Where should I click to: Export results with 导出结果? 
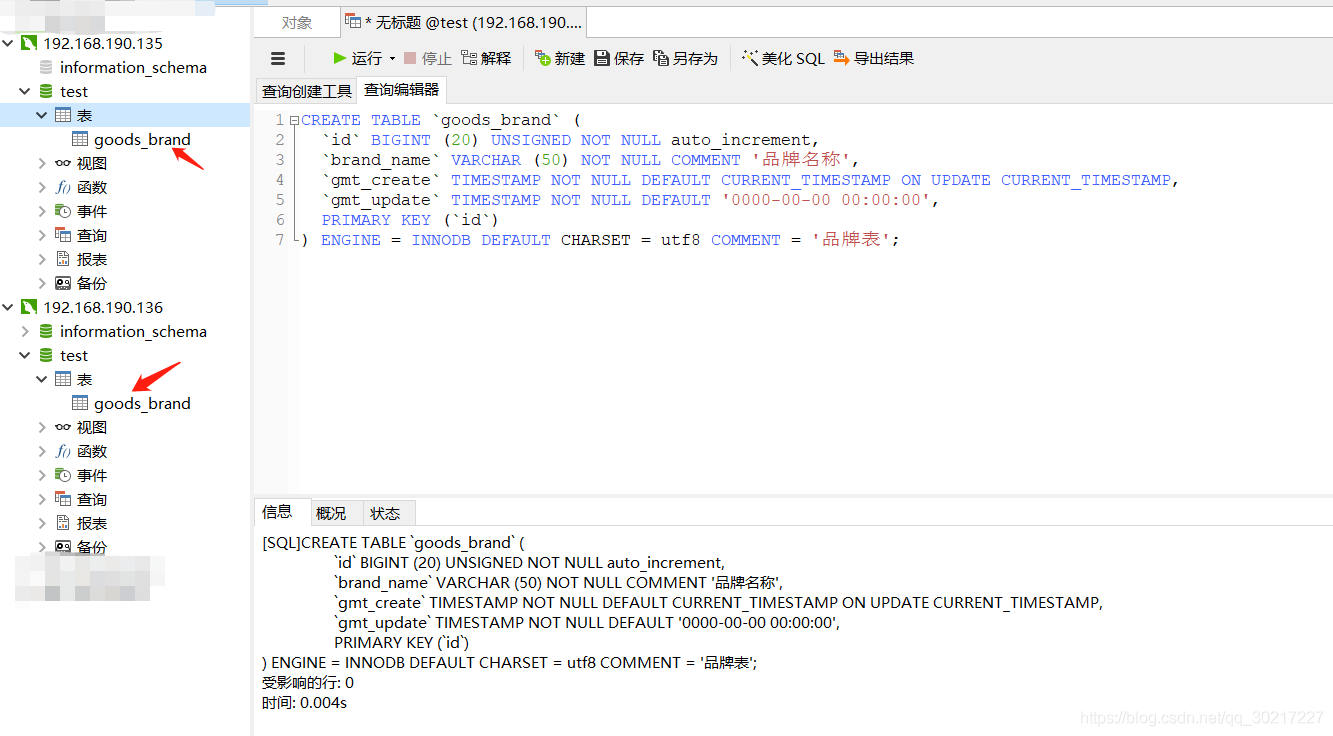click(x=874, y=59)
